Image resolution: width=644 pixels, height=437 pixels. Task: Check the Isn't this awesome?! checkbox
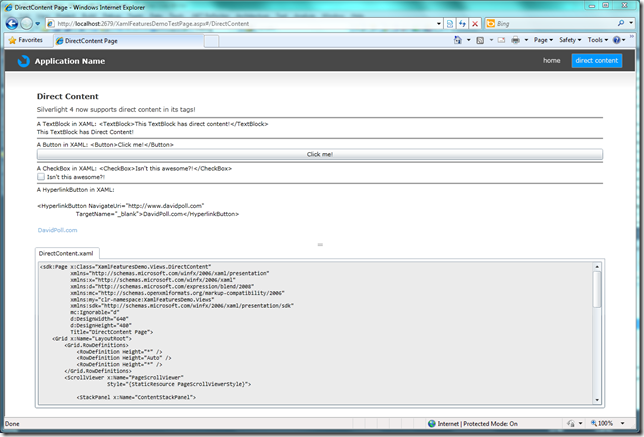41,177
